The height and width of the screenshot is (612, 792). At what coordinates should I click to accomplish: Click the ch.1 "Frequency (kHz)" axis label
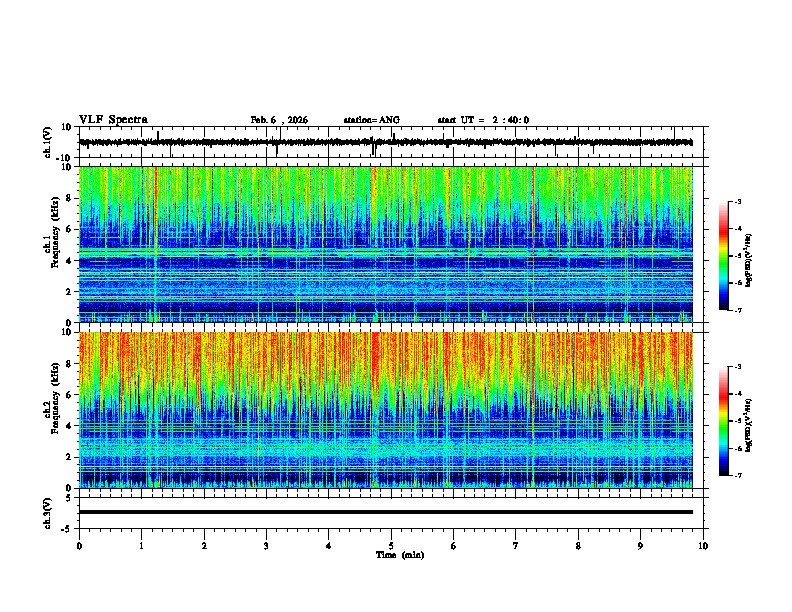point(55,233)
